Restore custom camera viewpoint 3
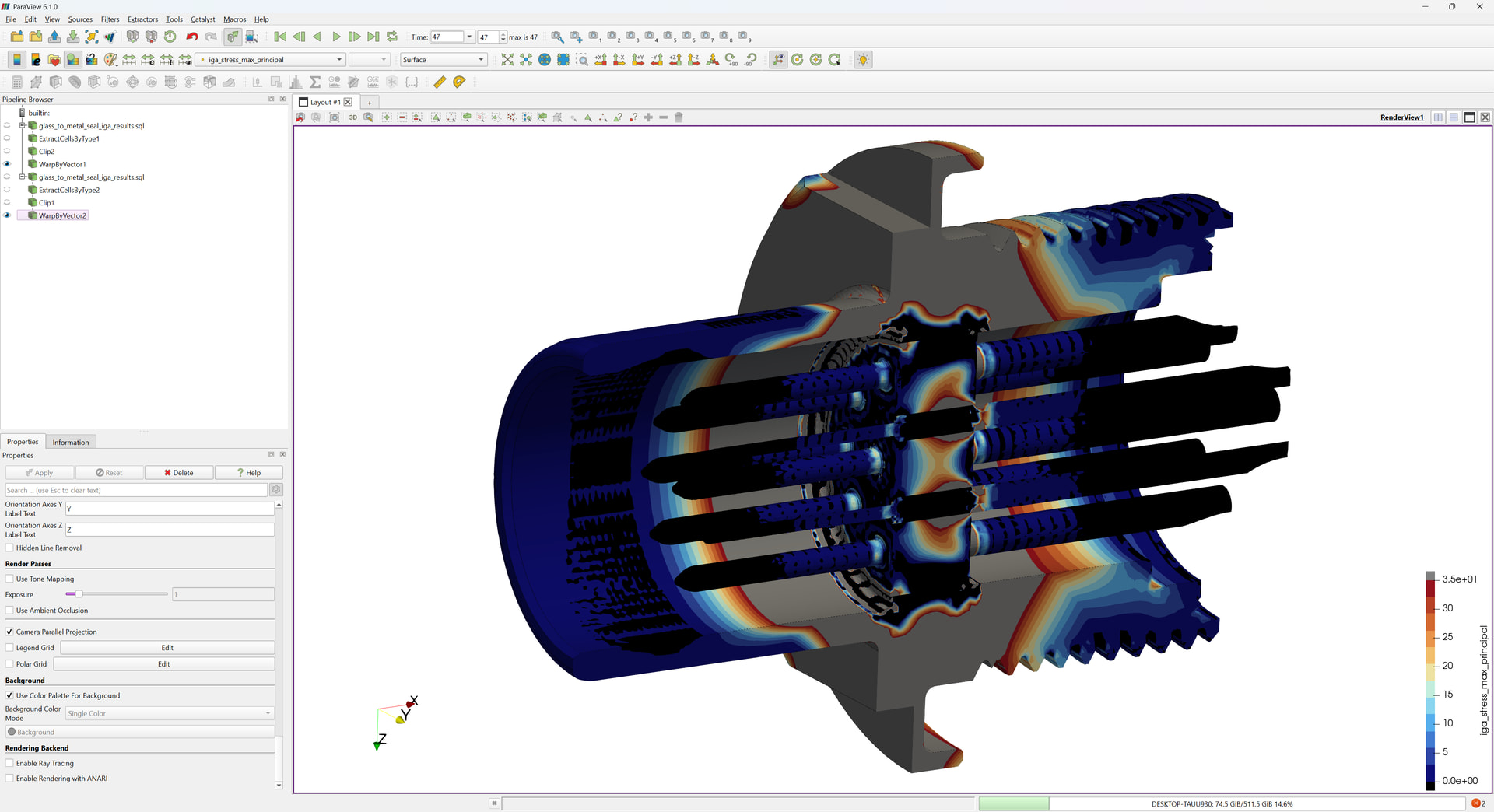 631,37
